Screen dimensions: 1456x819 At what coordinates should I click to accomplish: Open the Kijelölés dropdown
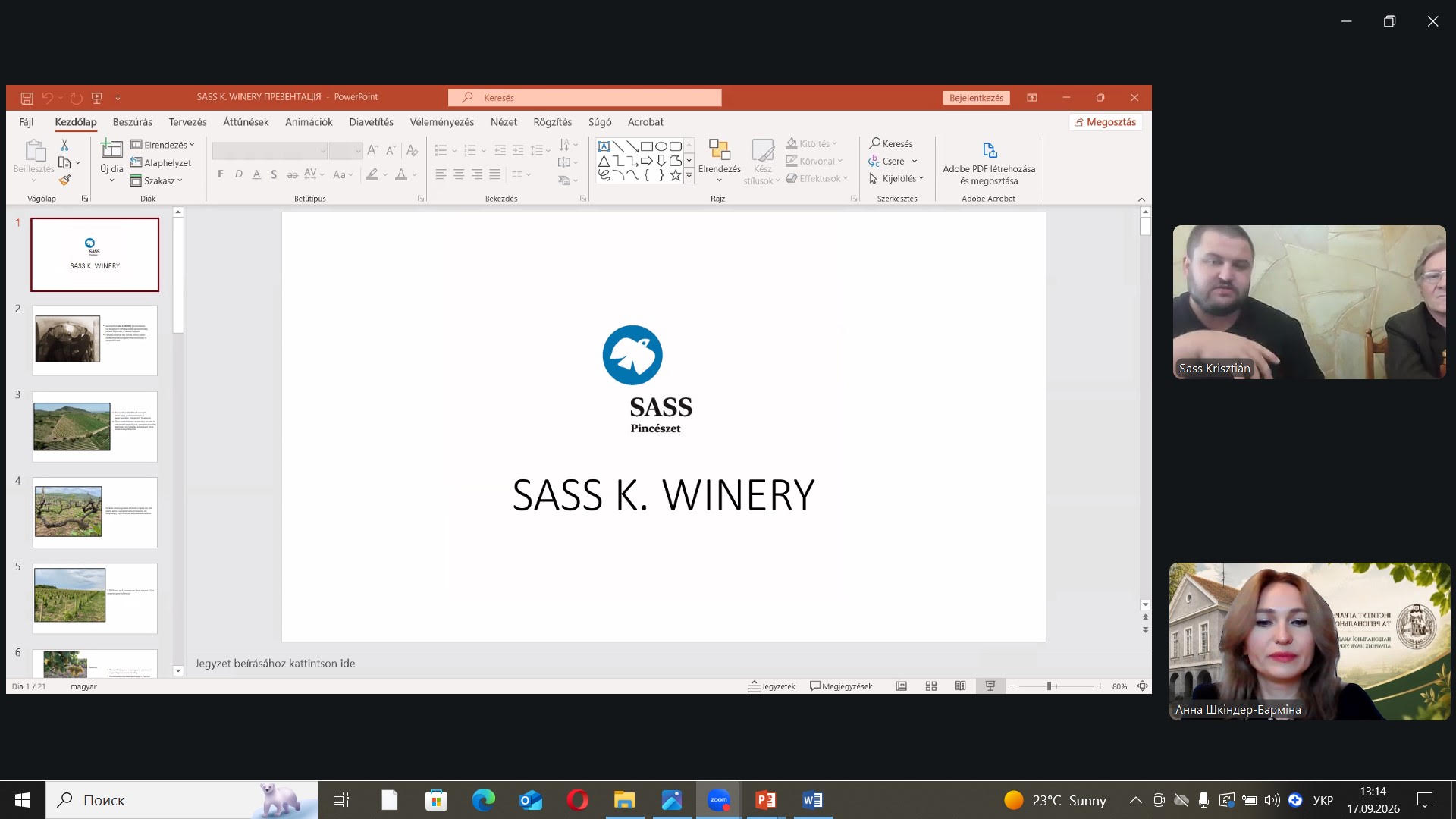pos(896,179)
